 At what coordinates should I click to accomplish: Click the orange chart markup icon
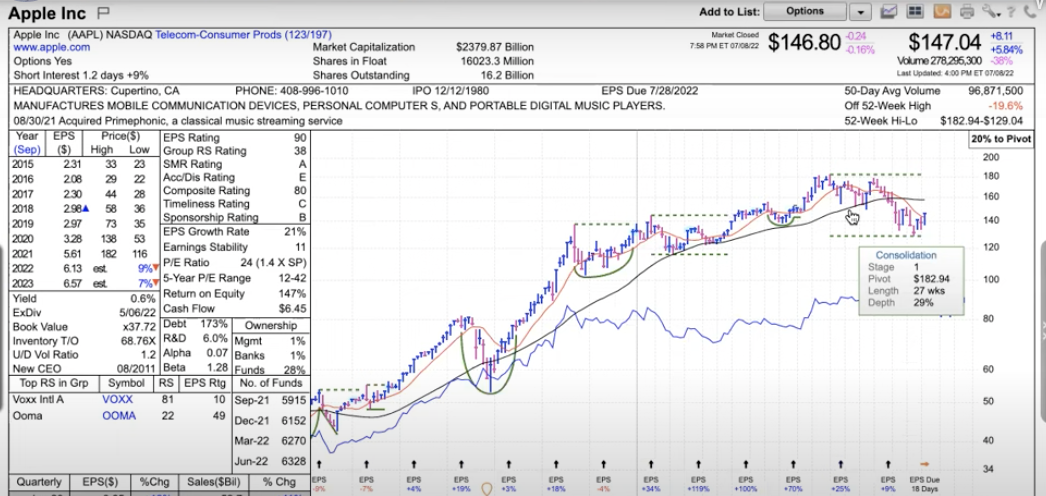[x=940, y=12]
